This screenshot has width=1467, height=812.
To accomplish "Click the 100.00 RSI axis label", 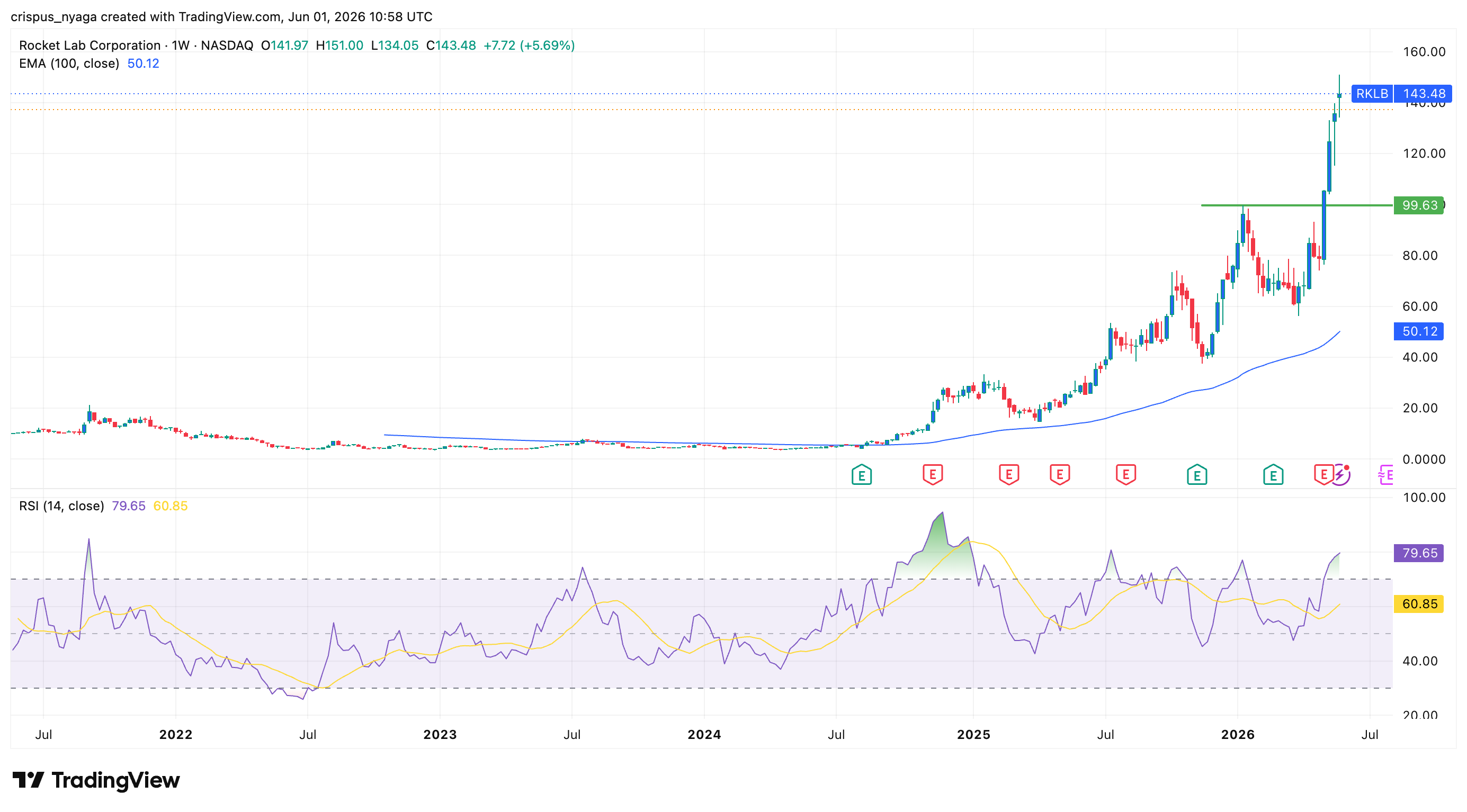I will [1424, 498].
